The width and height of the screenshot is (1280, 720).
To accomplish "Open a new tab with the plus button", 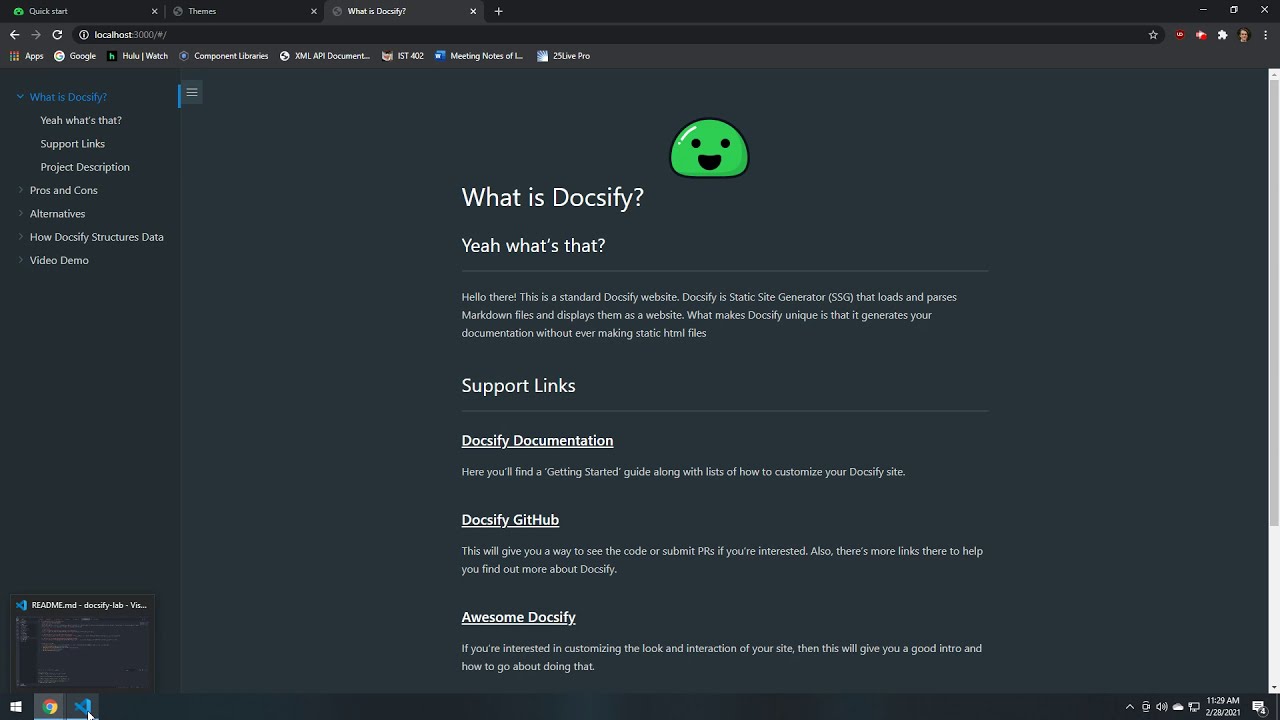I will click(498, 11).
